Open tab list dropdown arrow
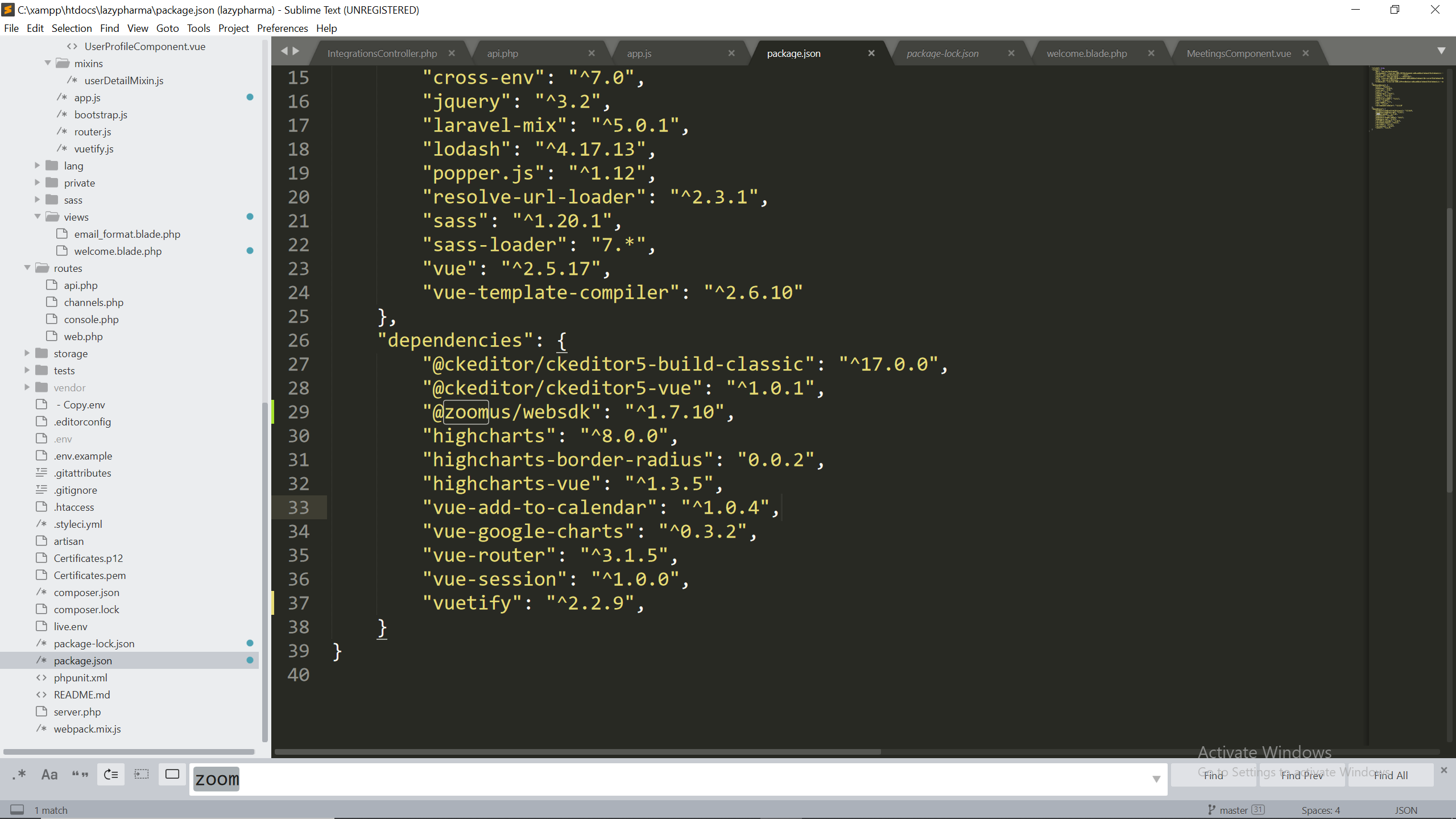1456x819 pixels. coord(1441,51)
